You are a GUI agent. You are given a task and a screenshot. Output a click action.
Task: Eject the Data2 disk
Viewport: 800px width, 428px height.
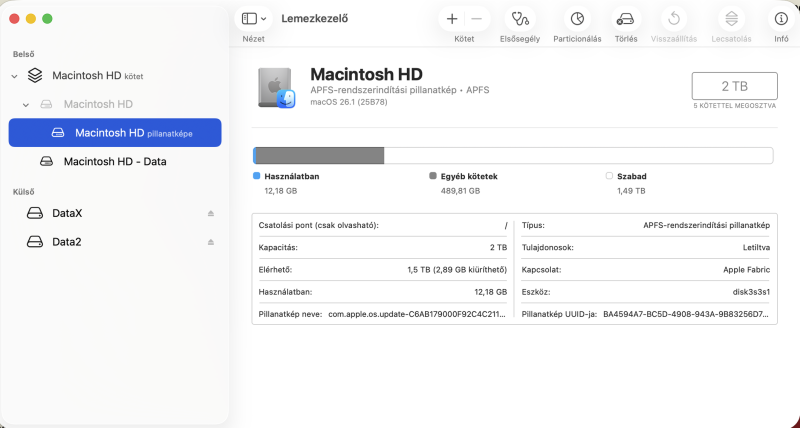tap(211, 242)
